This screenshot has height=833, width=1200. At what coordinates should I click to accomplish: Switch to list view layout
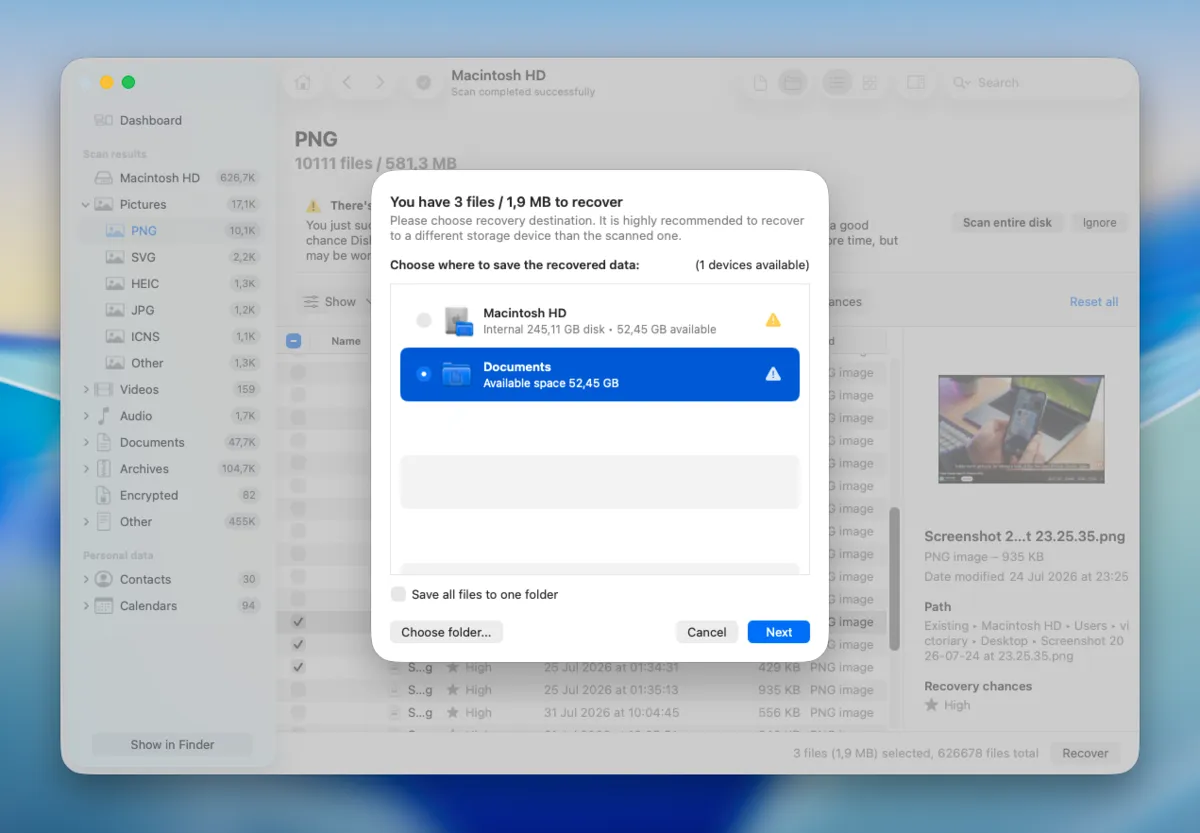click(x=836, y=83)
